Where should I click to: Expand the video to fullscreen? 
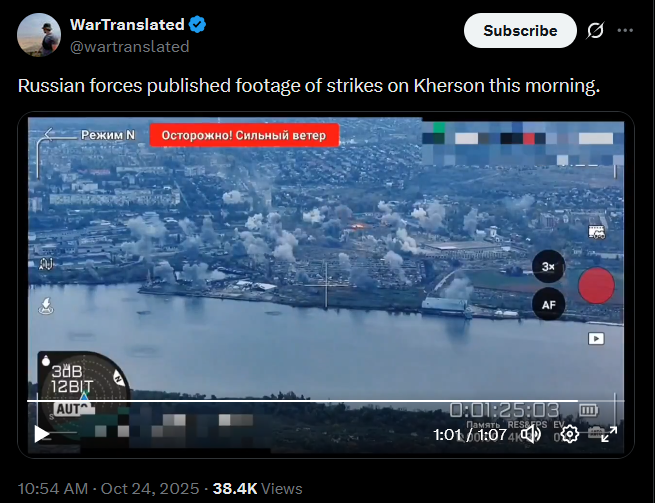click(x=609, y=434)
